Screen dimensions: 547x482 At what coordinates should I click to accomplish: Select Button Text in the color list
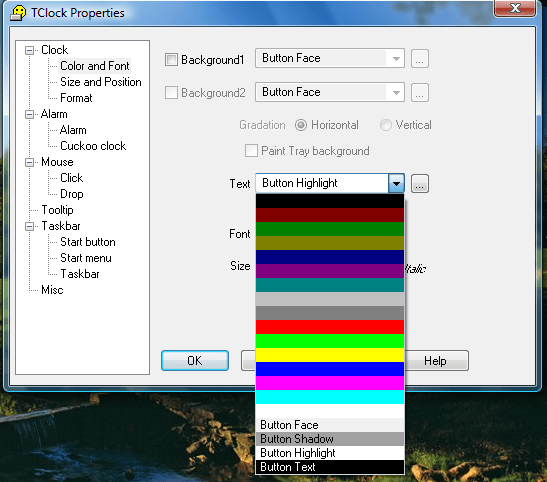tap(330, 467)
